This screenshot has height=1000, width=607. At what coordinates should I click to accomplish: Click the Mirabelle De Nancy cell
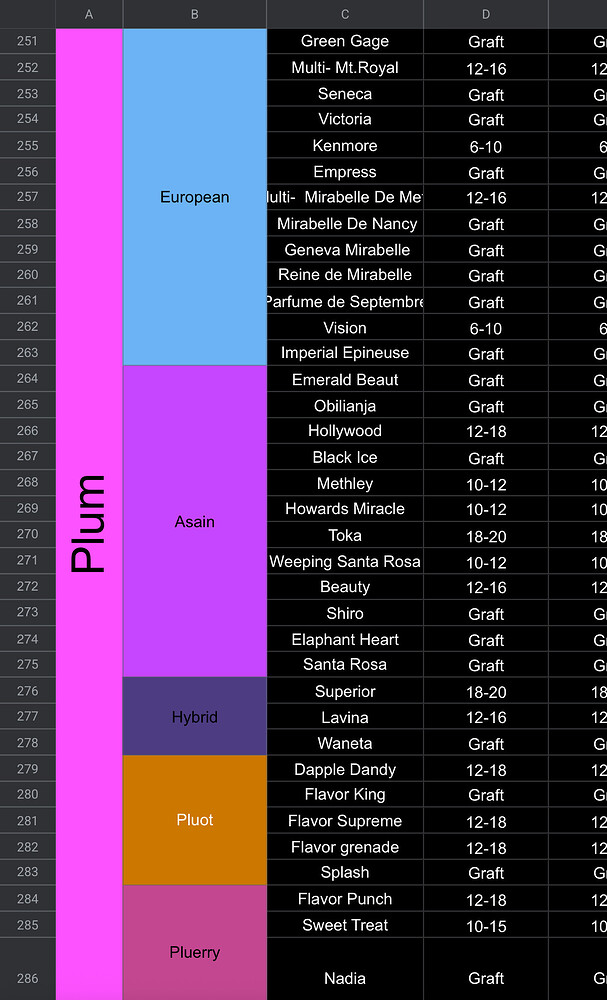[346, 224]
